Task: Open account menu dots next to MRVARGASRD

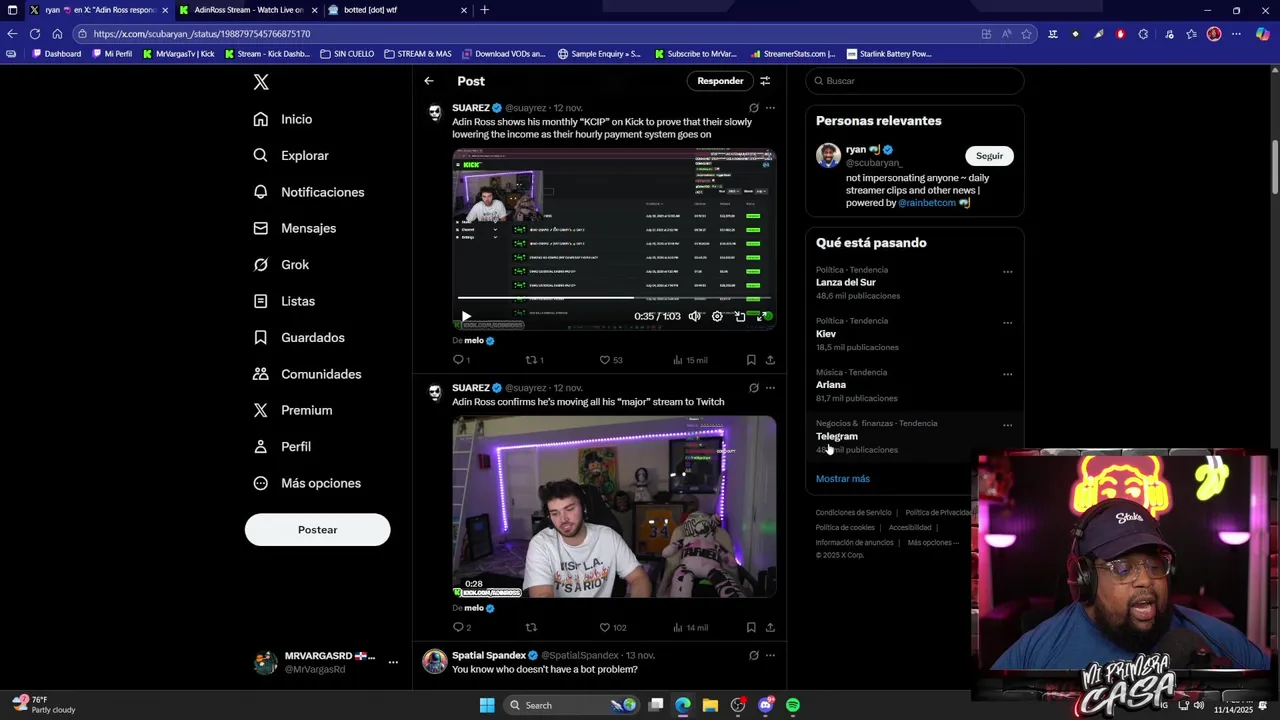Action: tap(393, 662)
